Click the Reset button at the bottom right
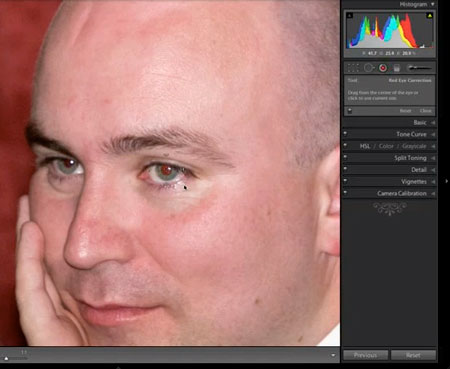This screenshot has height=369, width=450. click(413, 355)
